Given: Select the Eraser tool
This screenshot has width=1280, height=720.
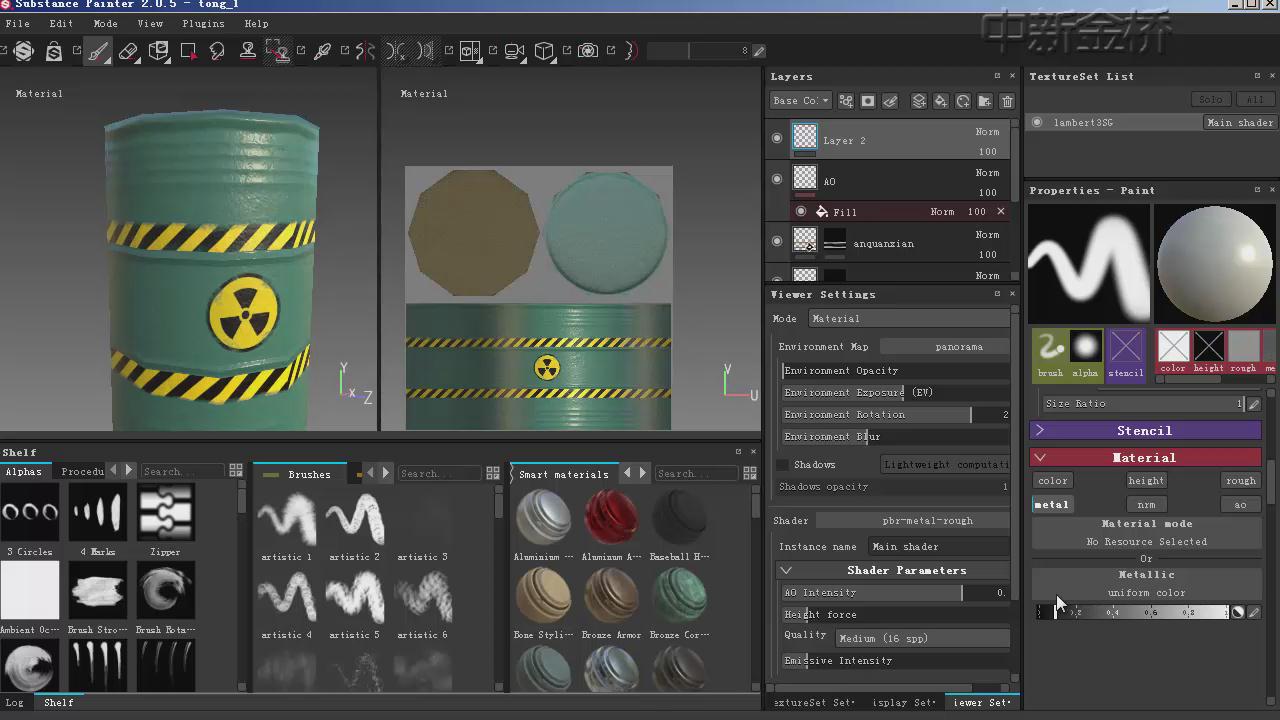Looking at the screenshot, I should (128, 51).
